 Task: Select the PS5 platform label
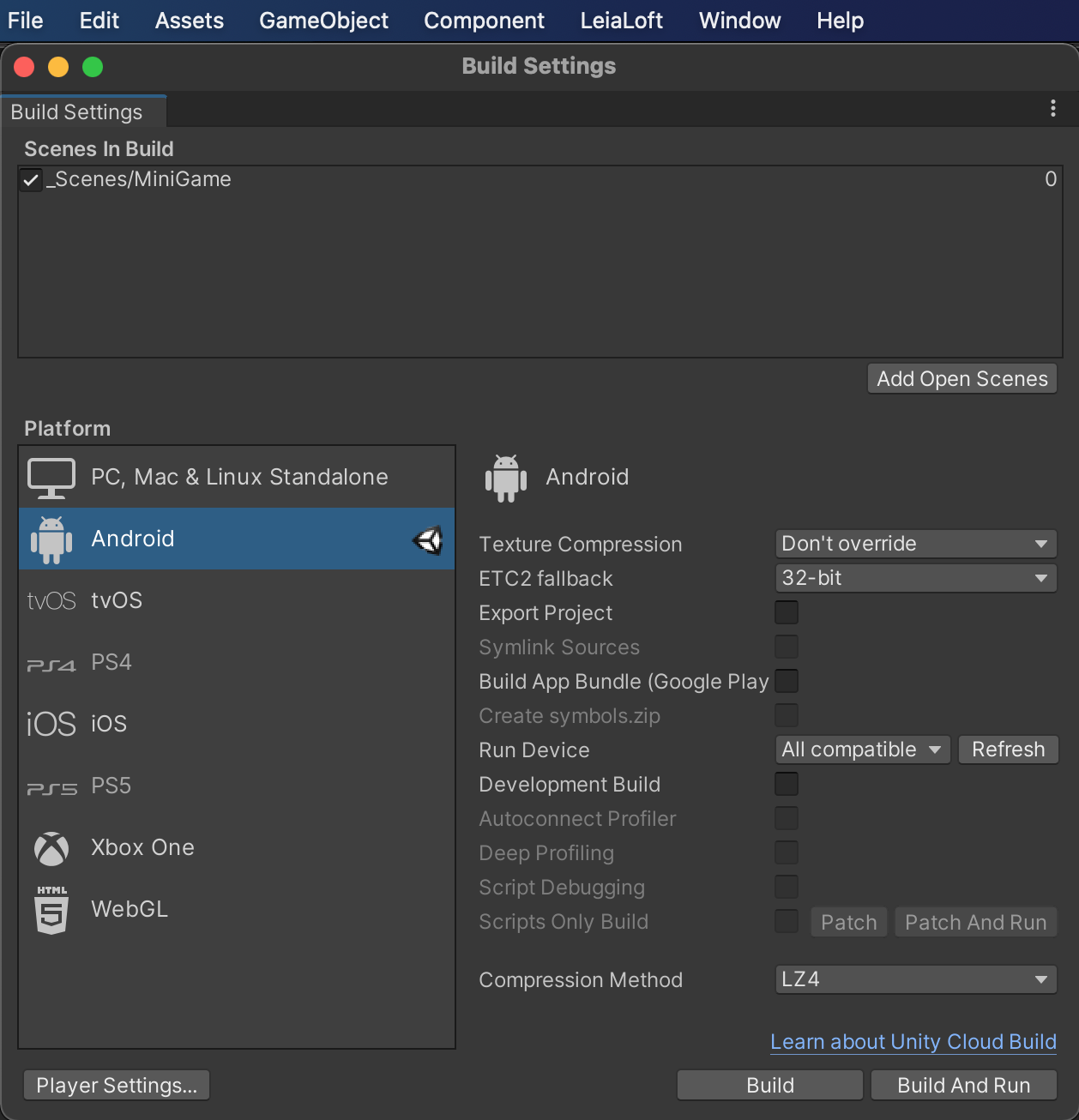click(x=112, y=786)
